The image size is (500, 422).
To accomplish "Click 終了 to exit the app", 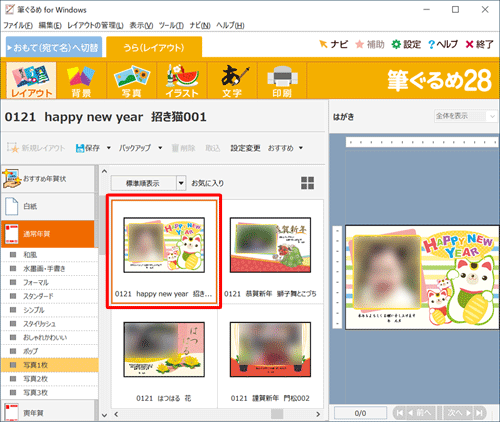I will click(x=479, y=44).
